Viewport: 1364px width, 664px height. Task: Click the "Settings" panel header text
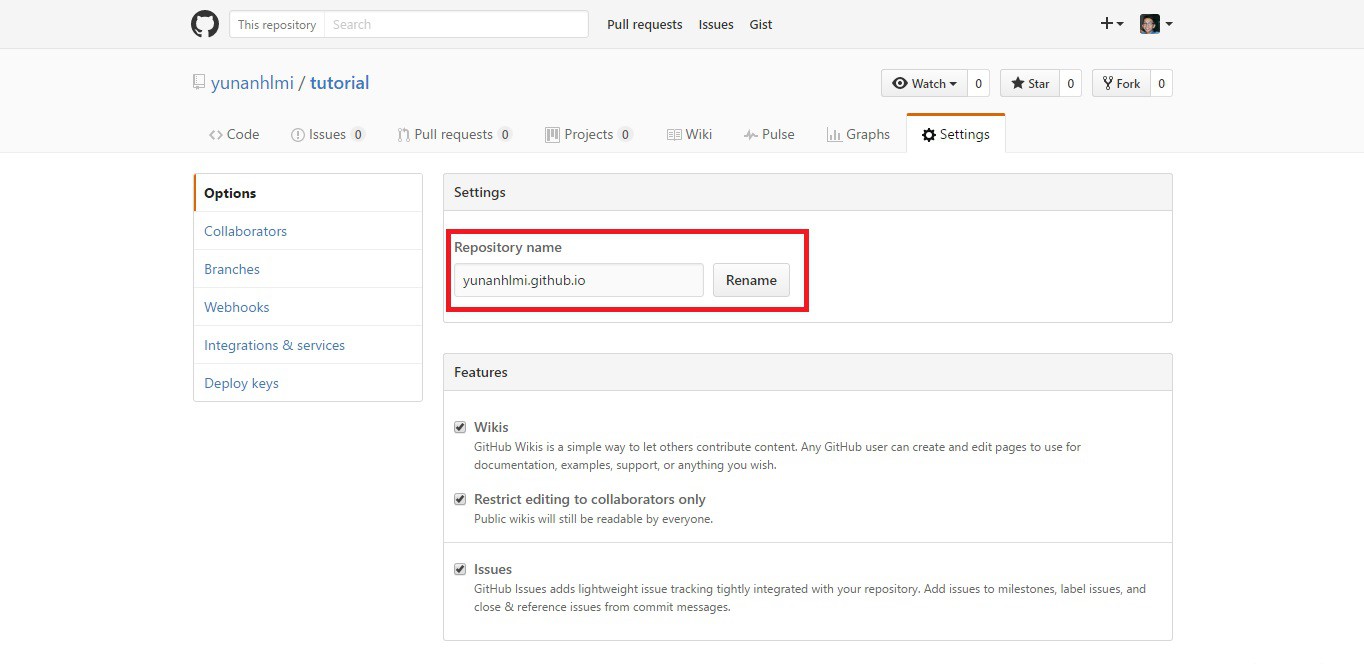[480, 192]
